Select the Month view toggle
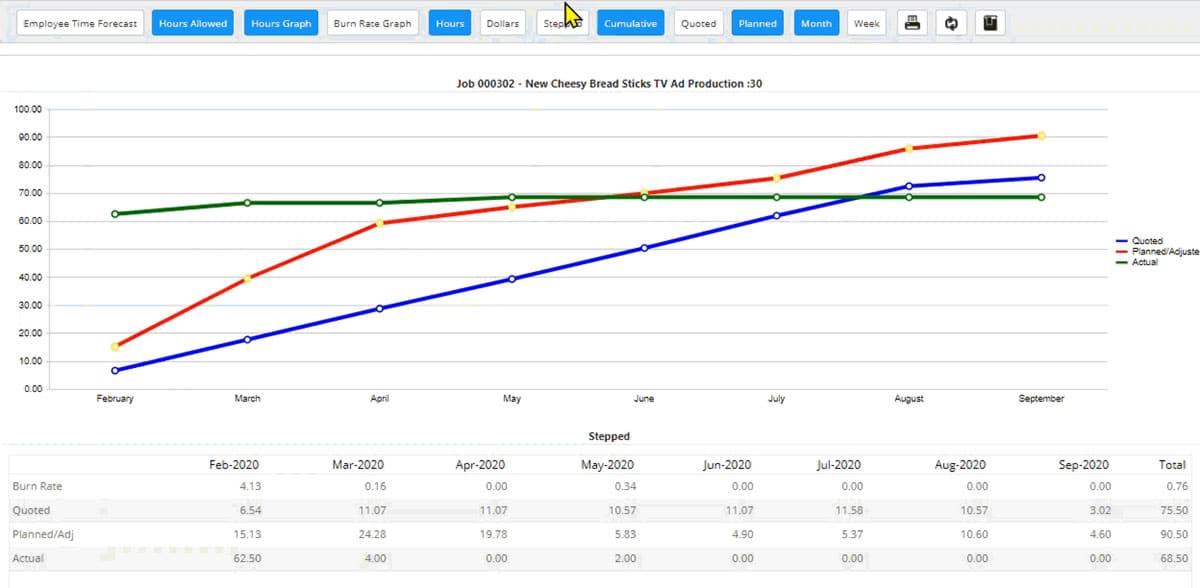Image resolution: width=1200 pixels, height=588 pixels. 816,22
